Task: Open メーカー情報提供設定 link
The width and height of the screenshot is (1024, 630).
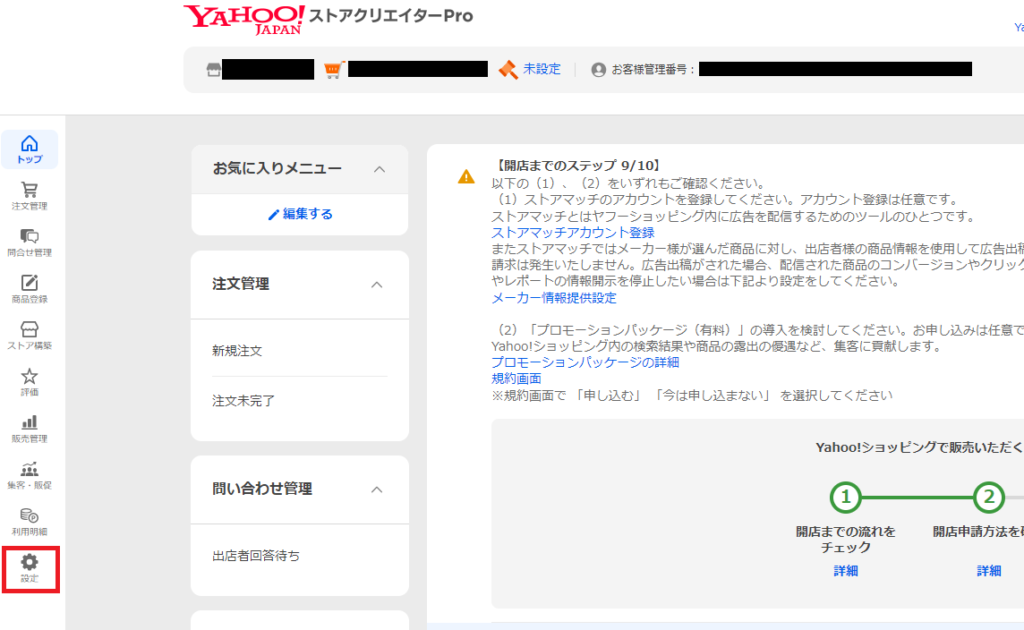Action: 553,298
